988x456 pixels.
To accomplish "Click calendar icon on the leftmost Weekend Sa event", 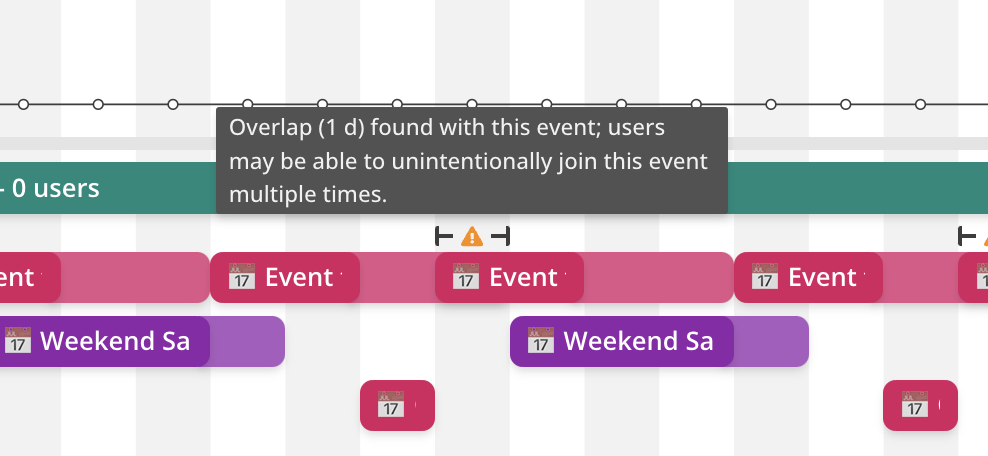I will point(19,341).
